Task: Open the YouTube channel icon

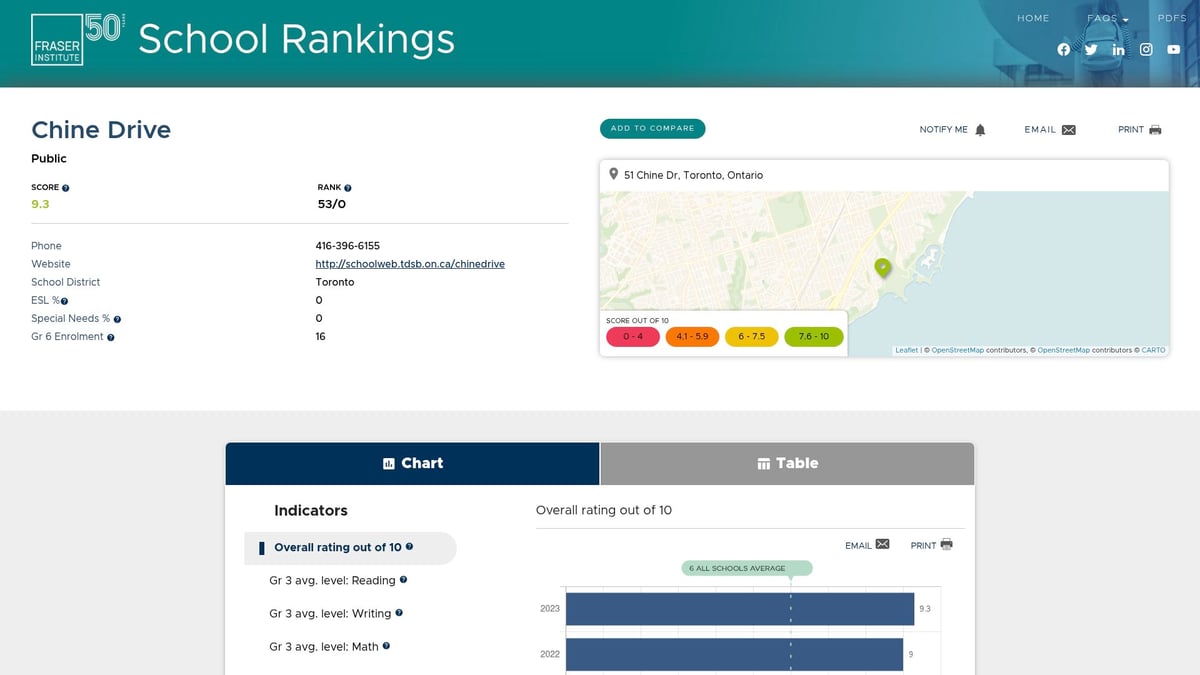Action: coord(1173,49)
